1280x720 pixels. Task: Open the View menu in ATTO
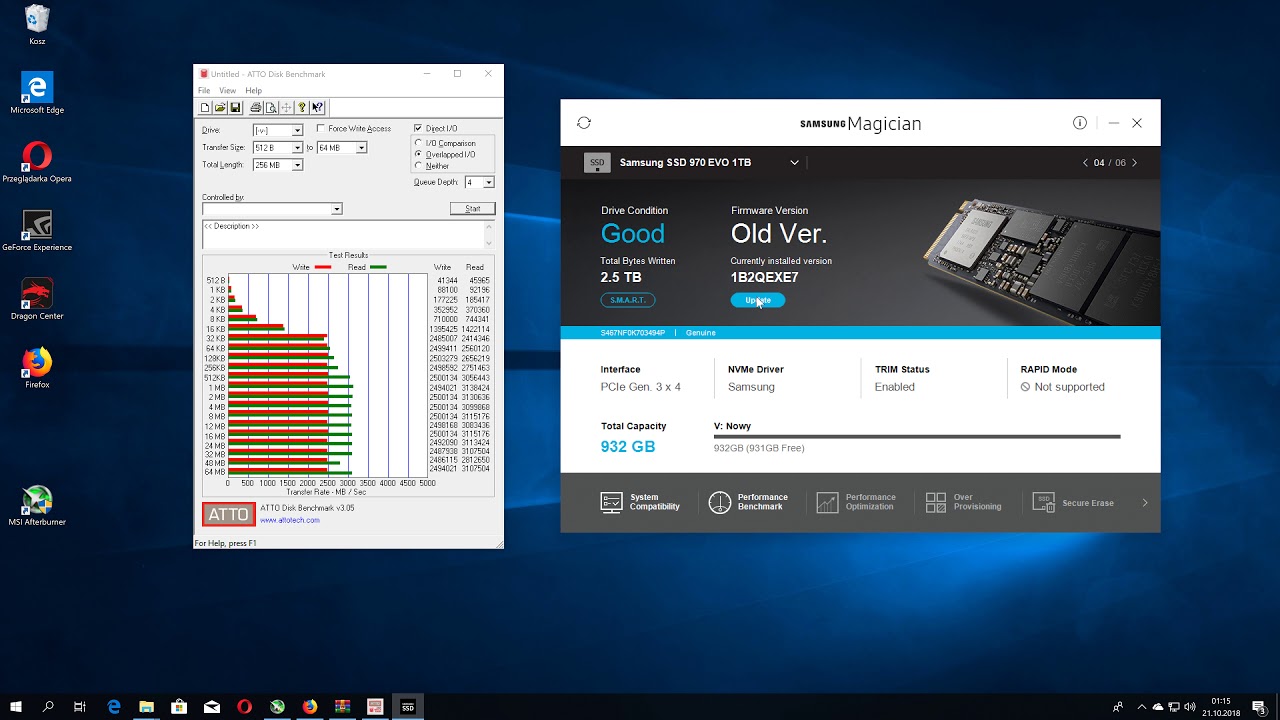(x=228, y=91)
